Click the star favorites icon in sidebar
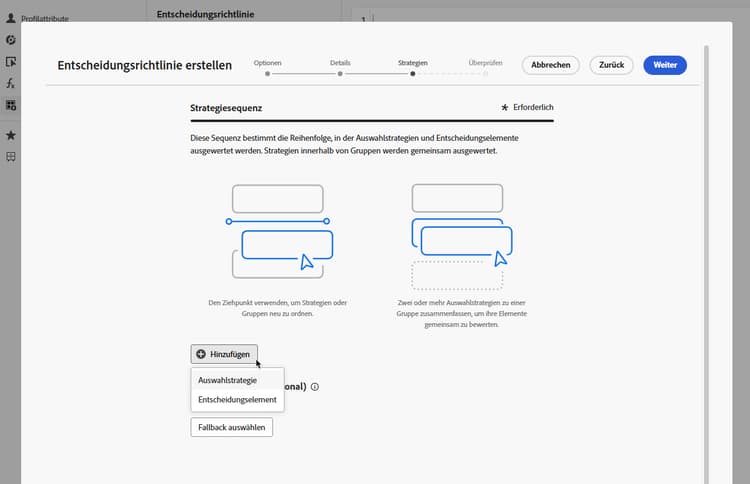This screenshot has width=750, height=484. point(11,135)
